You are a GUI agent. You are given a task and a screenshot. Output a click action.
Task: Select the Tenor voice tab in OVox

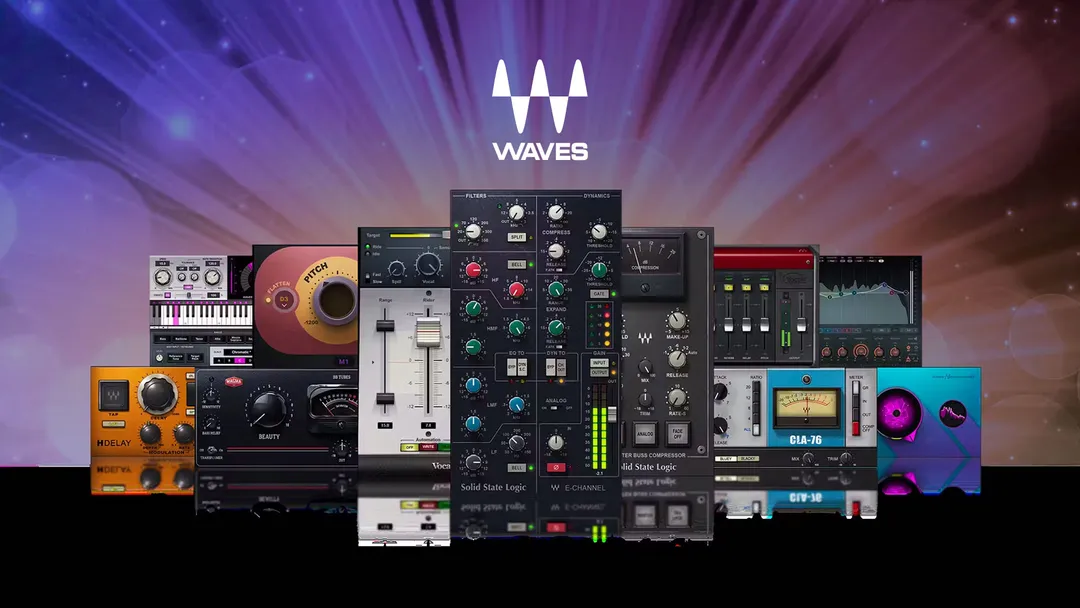(198, 338)
